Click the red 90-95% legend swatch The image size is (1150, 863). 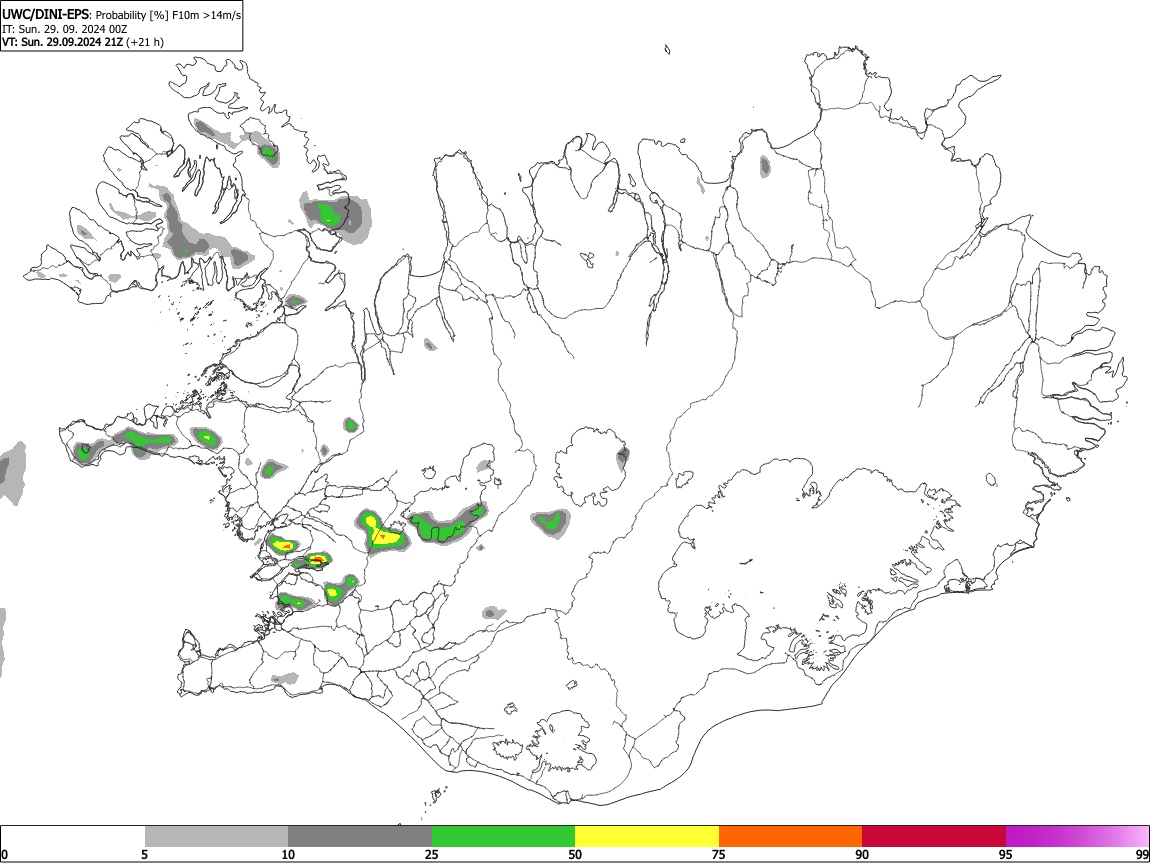coord(934,837)
